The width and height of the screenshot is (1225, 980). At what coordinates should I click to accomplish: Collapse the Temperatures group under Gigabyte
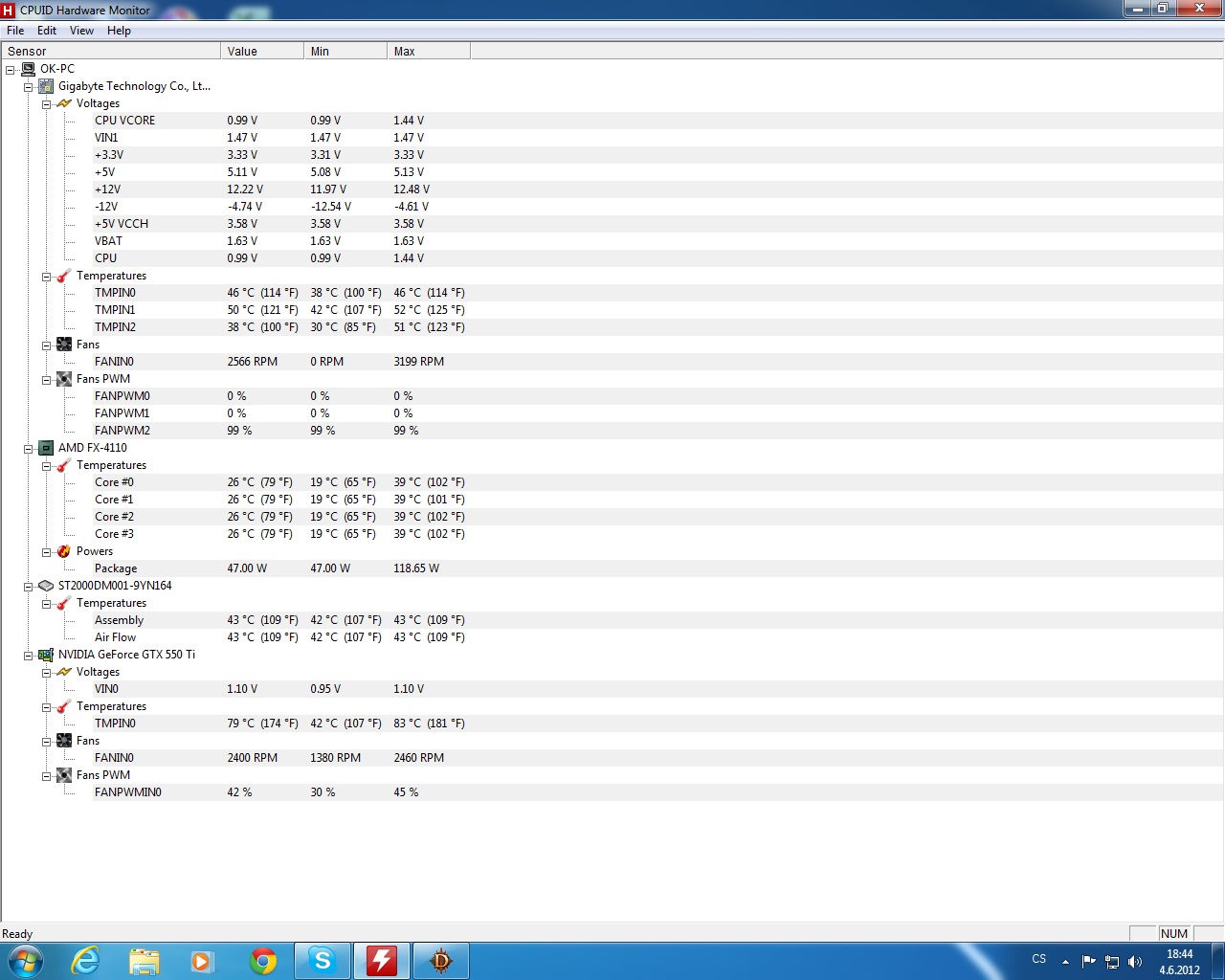(47, 277)
